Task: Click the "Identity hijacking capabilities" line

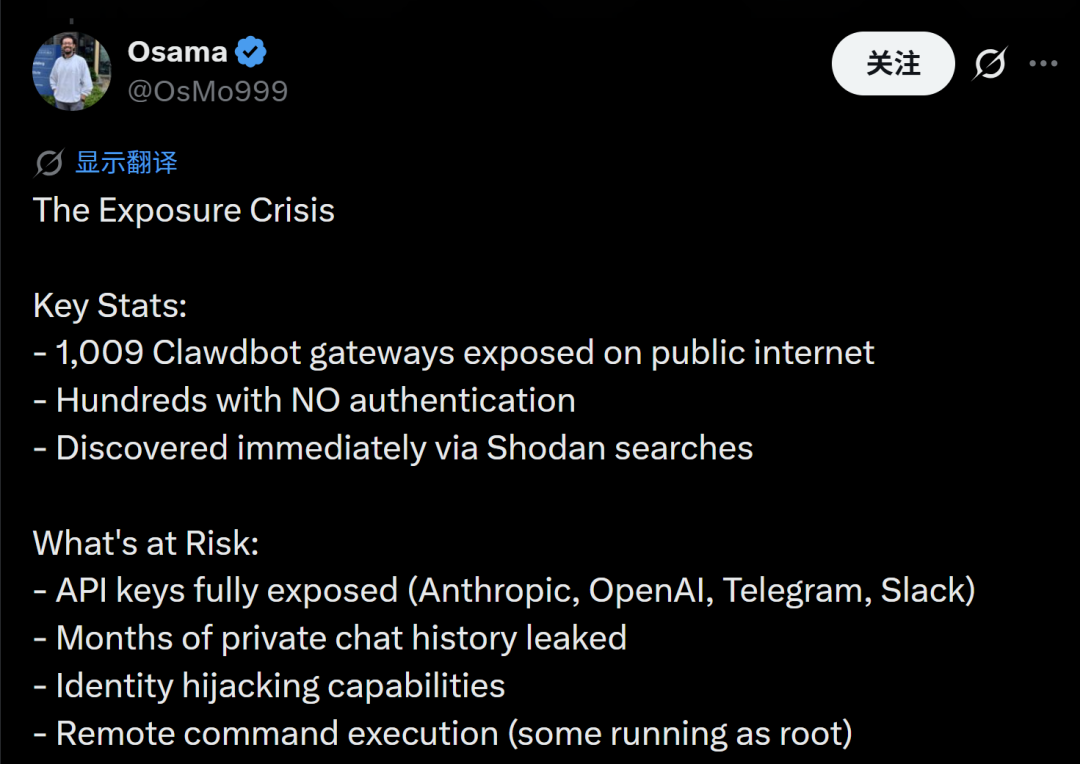Action: [x=269, y=685]
